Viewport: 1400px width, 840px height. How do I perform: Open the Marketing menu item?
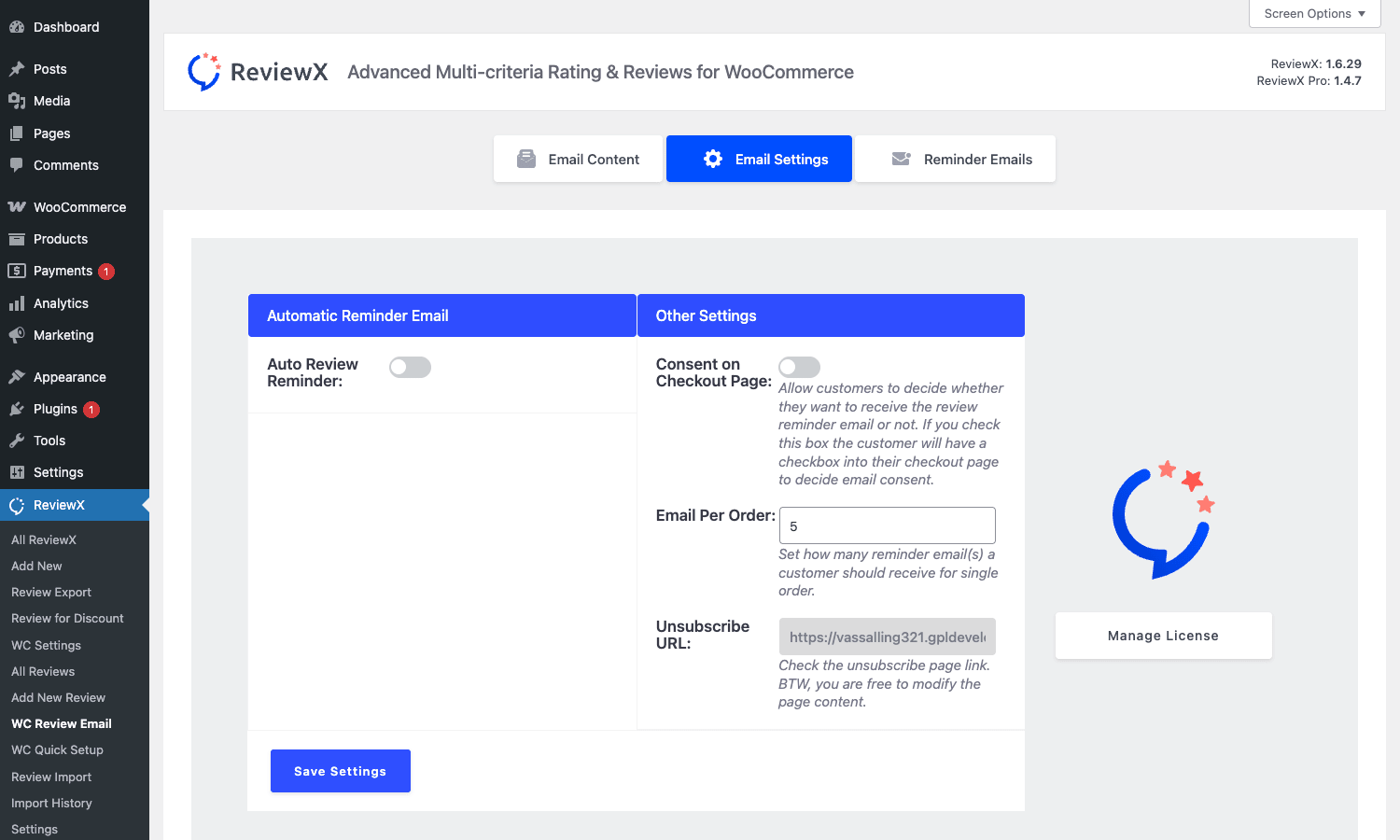75,335
